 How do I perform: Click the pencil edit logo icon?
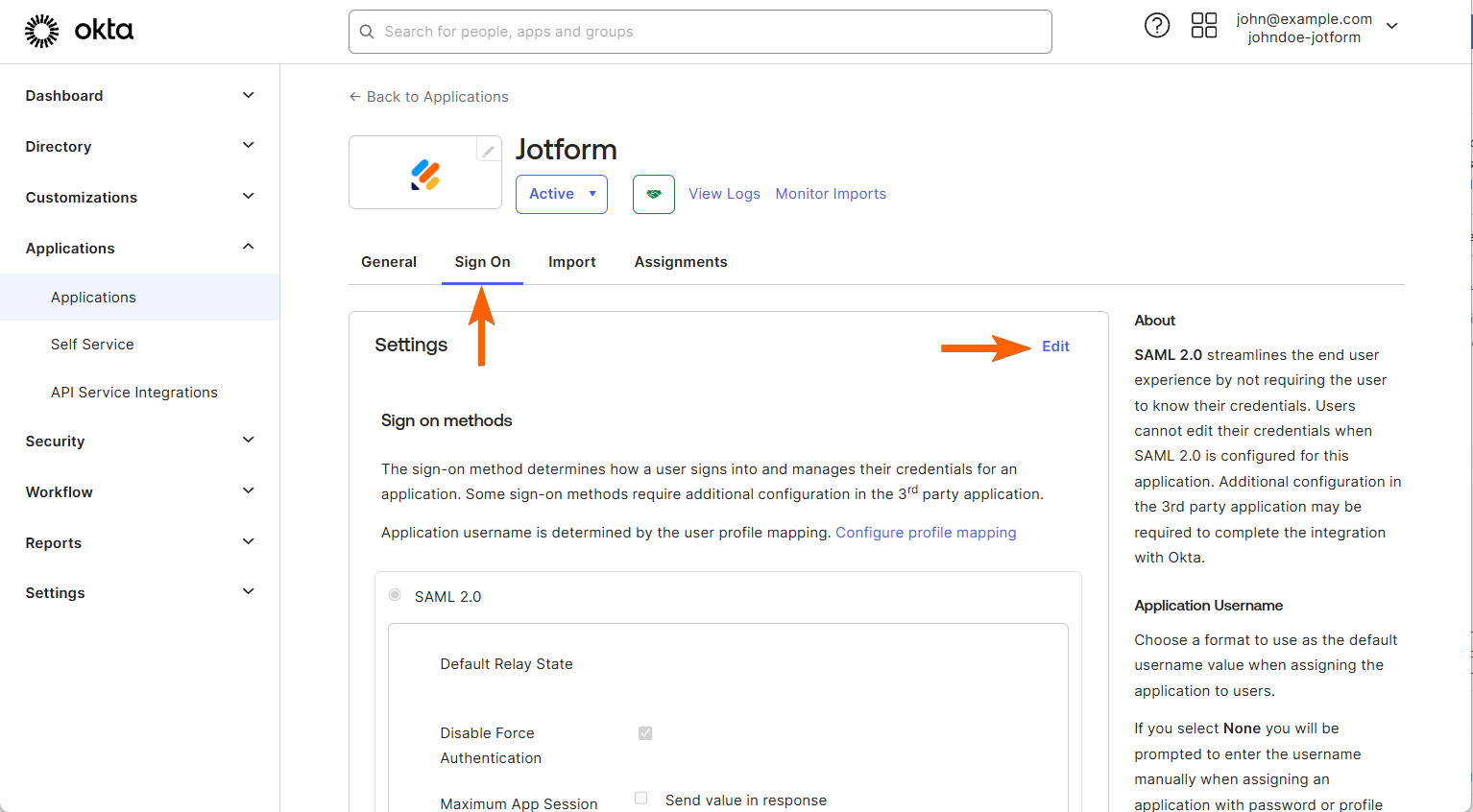[x=489, y=150]
